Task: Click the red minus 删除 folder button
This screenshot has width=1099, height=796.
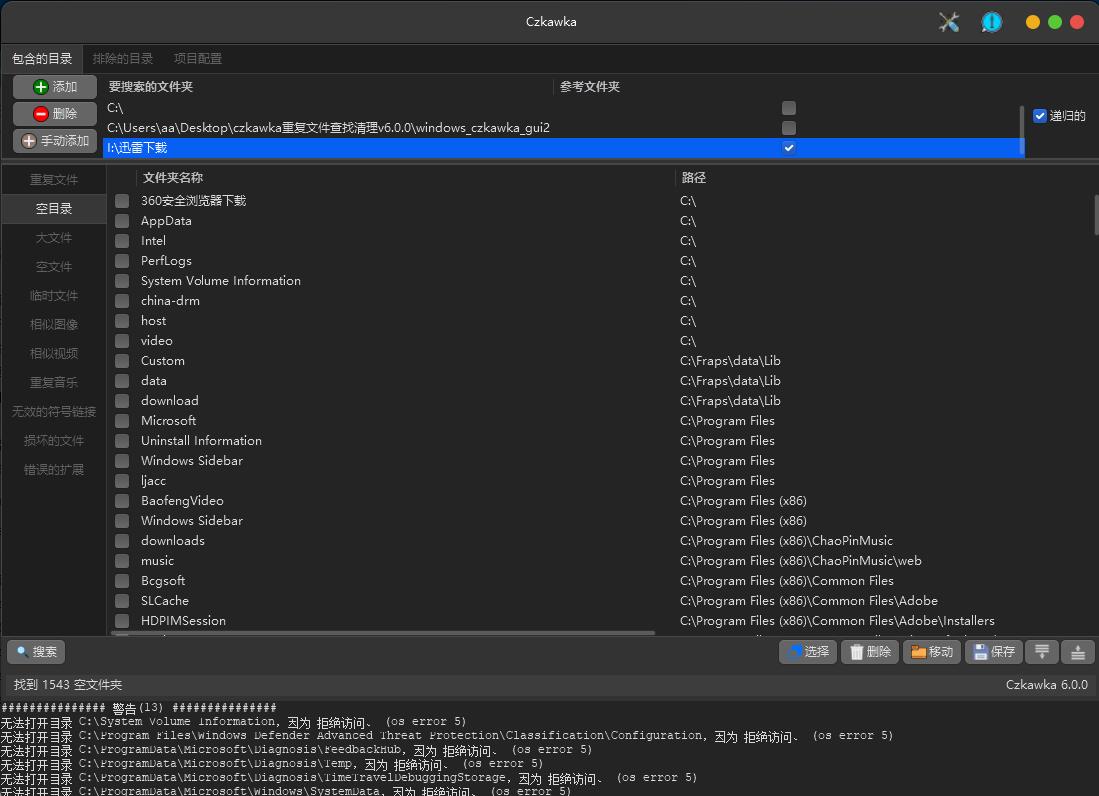Action: pos(55,114)
